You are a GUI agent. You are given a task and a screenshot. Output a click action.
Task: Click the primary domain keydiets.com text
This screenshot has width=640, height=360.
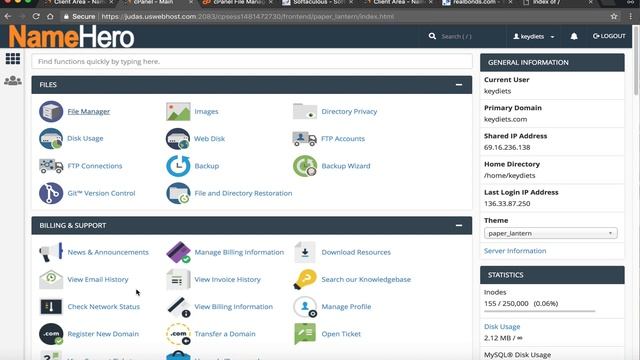click(x=505, y=119)
